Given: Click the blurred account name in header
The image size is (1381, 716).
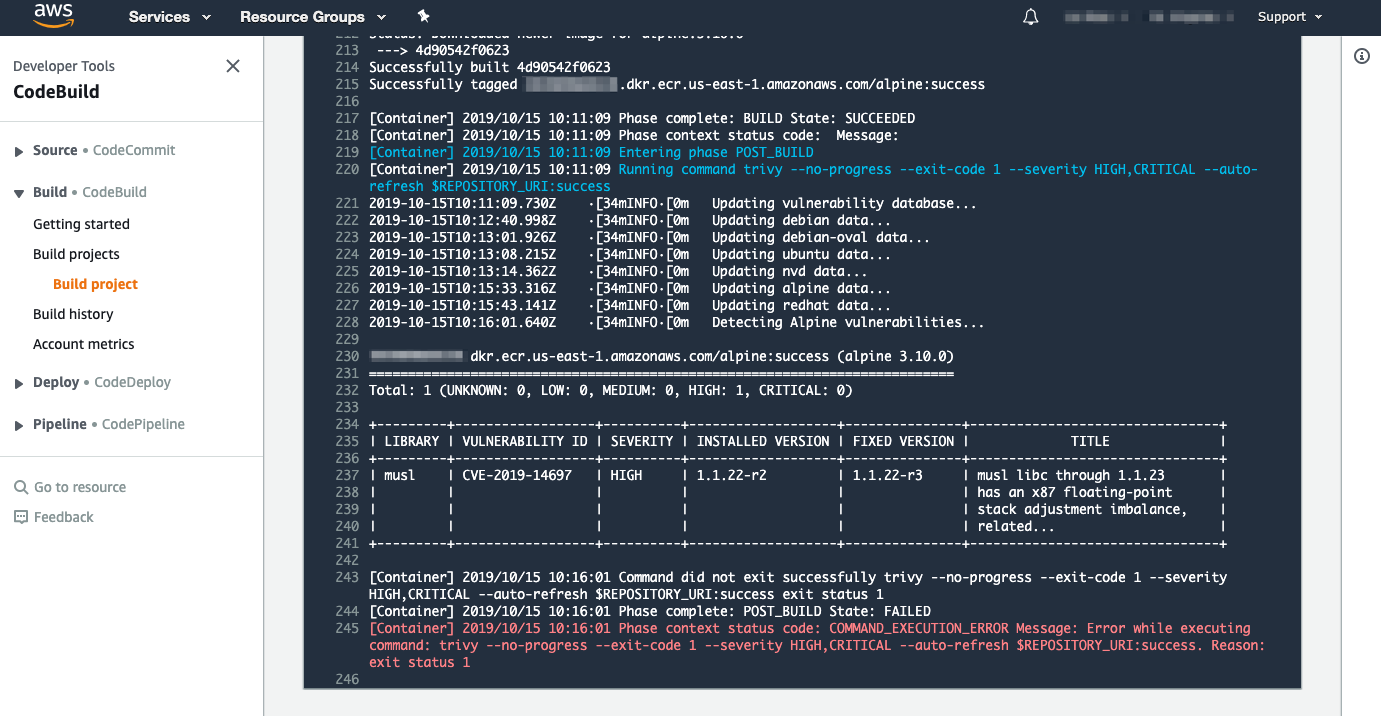Looking at the screenshot, I should click(x=1097, y=17).
